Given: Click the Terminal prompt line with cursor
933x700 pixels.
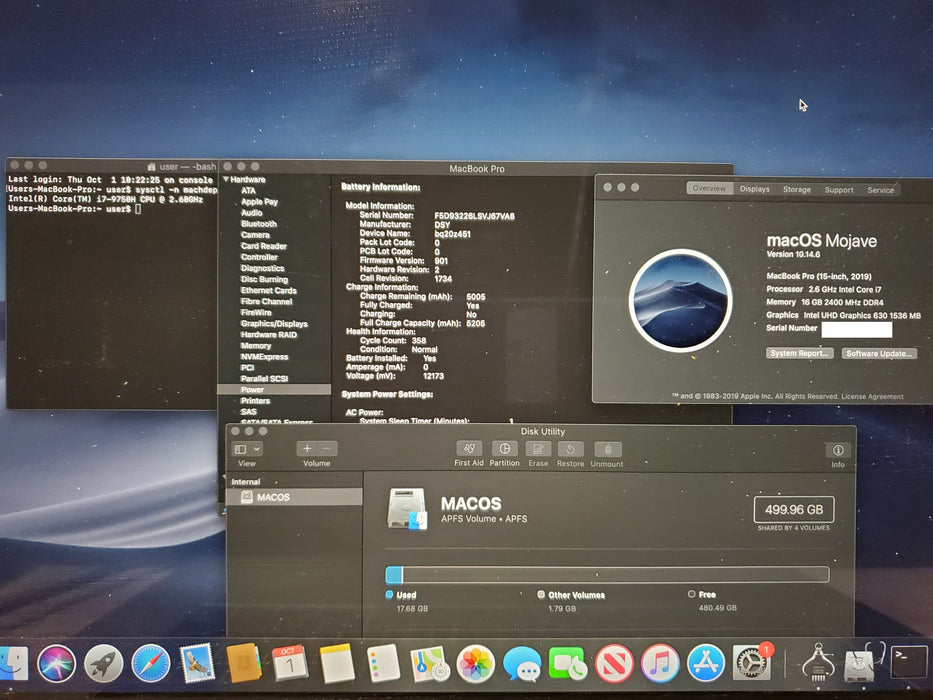Looking at the screenshot, I should coord(74,209).
